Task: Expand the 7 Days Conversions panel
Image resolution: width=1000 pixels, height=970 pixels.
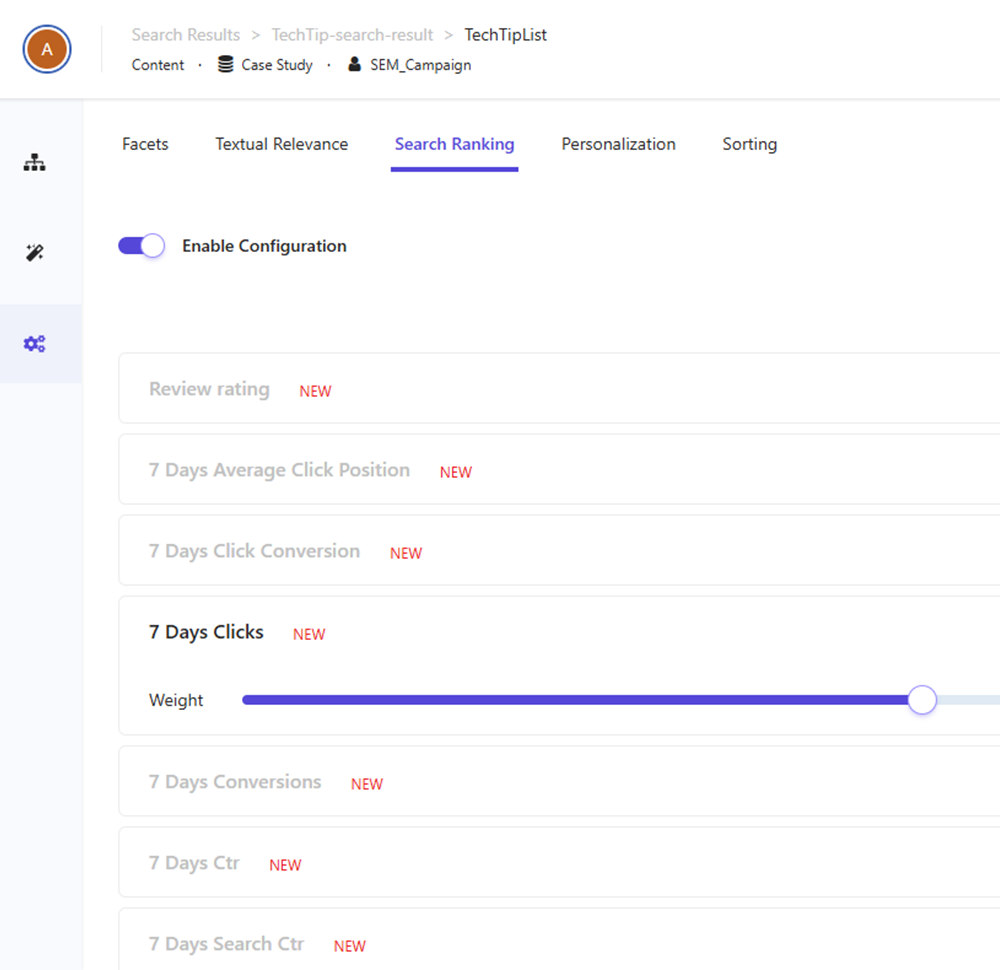Action: (559, 781)
